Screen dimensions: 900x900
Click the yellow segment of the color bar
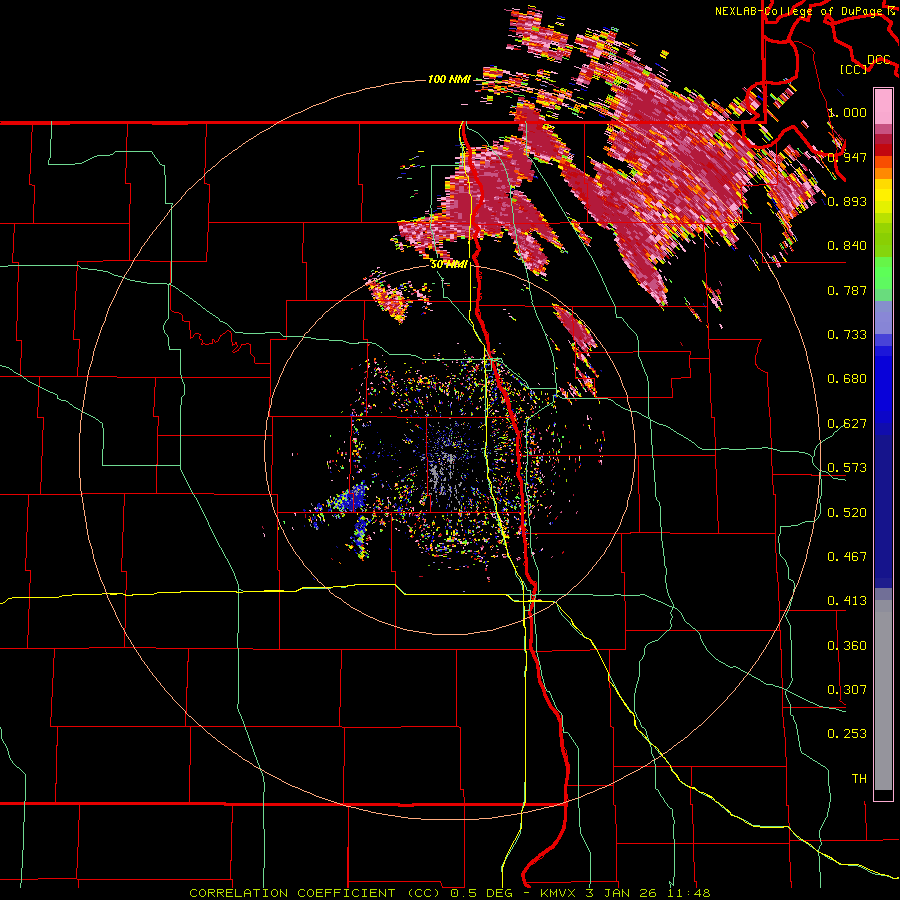point(883,197)
